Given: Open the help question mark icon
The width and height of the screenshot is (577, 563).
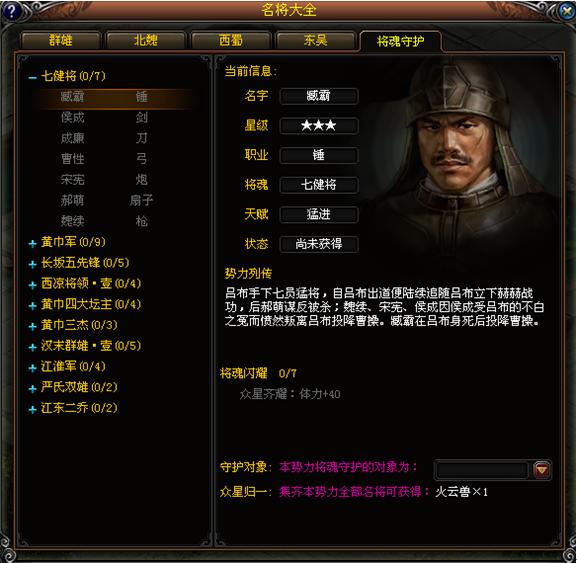Looking at the screenshot, I should [11, 11].
